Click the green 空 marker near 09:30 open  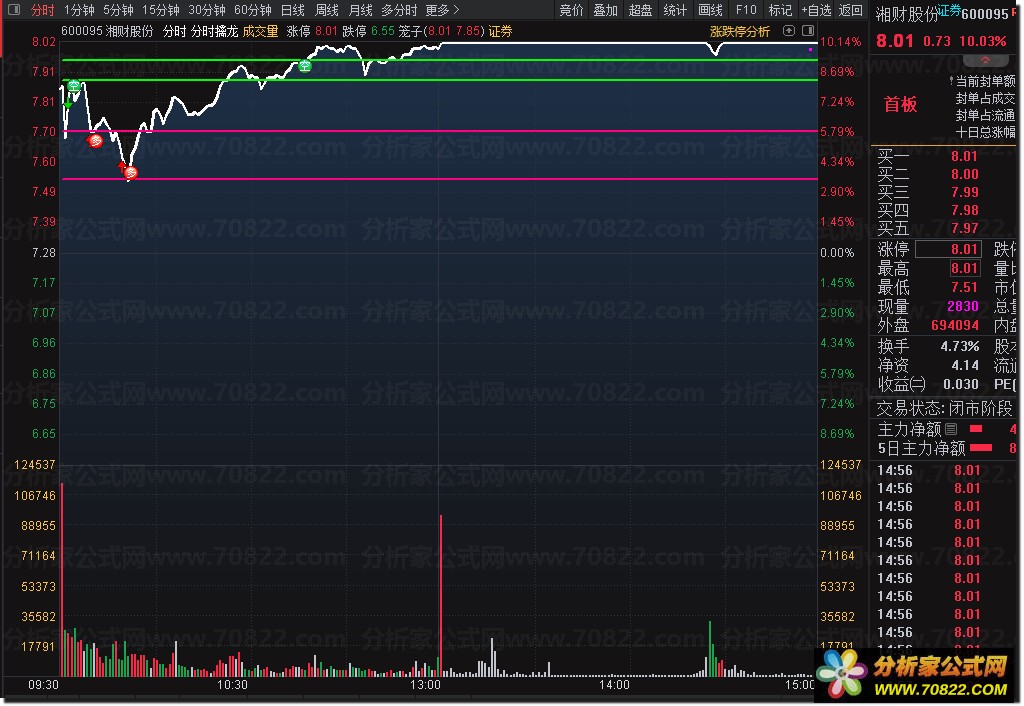(x=74, y=86)
